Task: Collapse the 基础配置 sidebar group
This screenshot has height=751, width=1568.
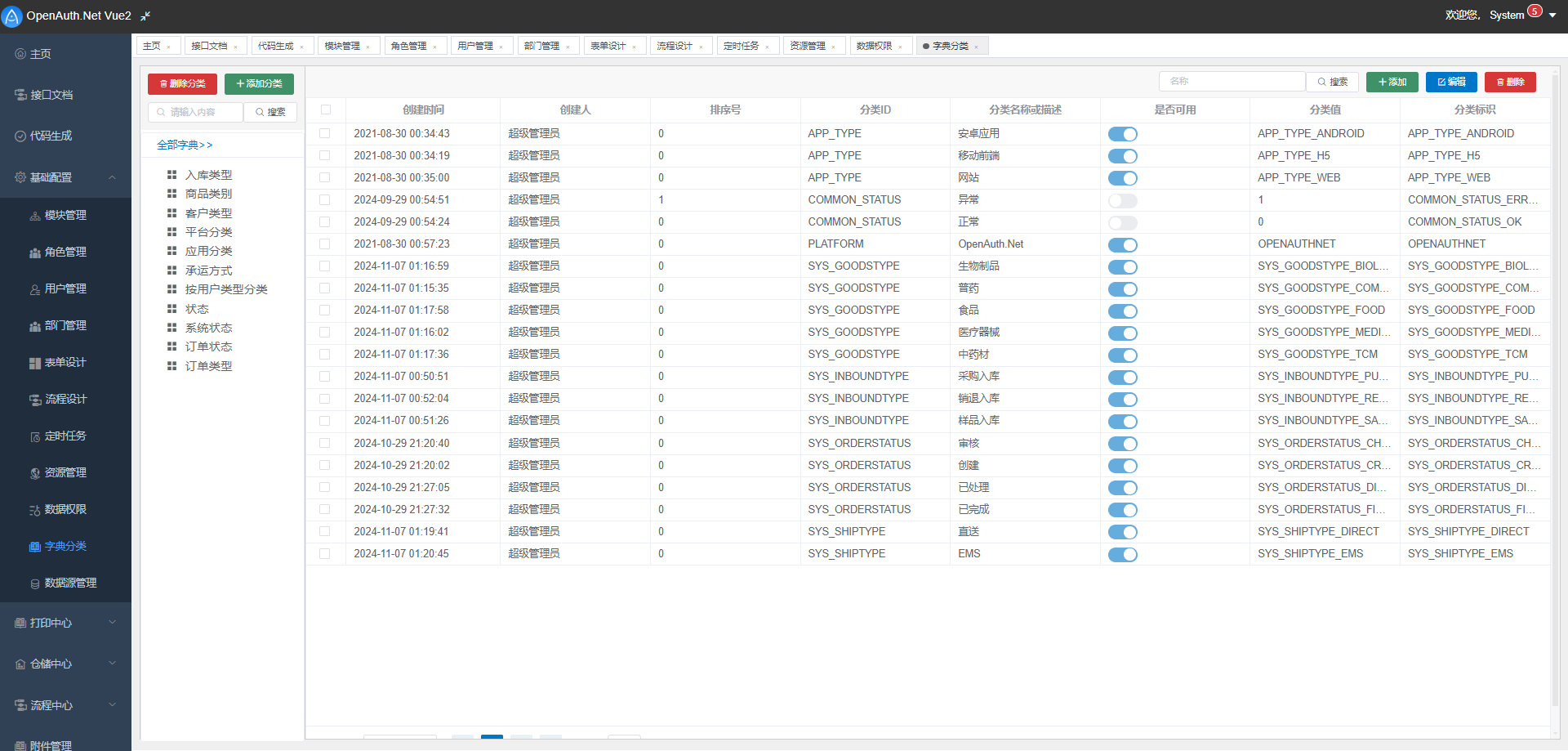Action: click(x=65, y=177)
